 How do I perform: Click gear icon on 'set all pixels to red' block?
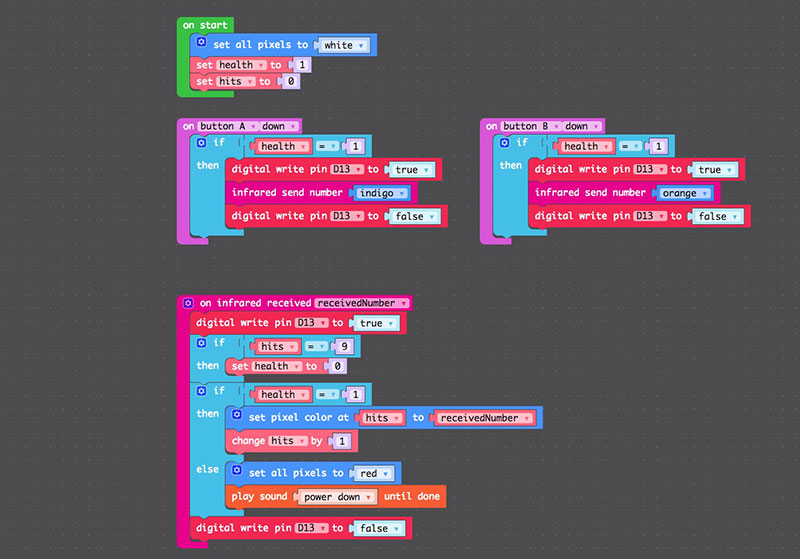coord(237,472)
